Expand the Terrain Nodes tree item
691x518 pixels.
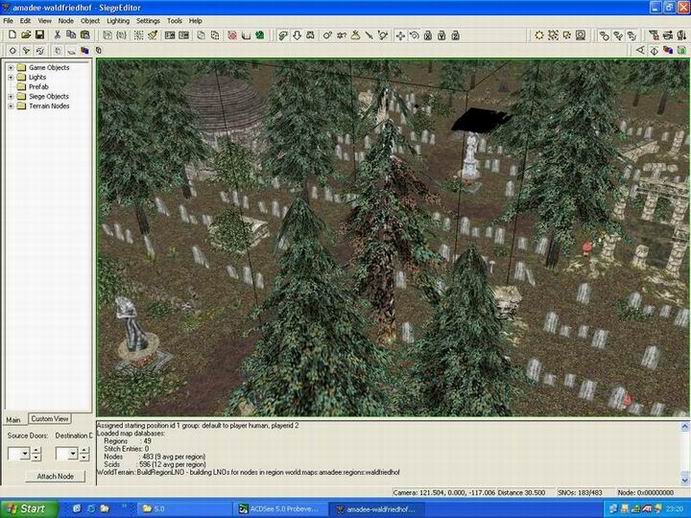[x=11, y=106]
